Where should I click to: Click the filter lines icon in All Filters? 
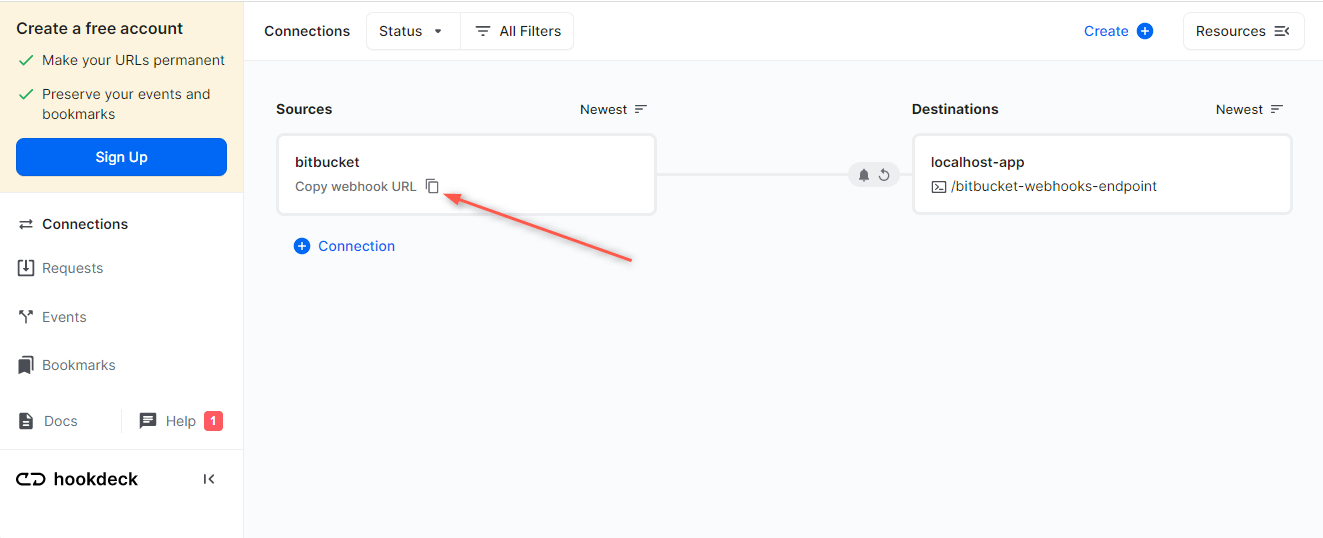[x=483, y=31]
